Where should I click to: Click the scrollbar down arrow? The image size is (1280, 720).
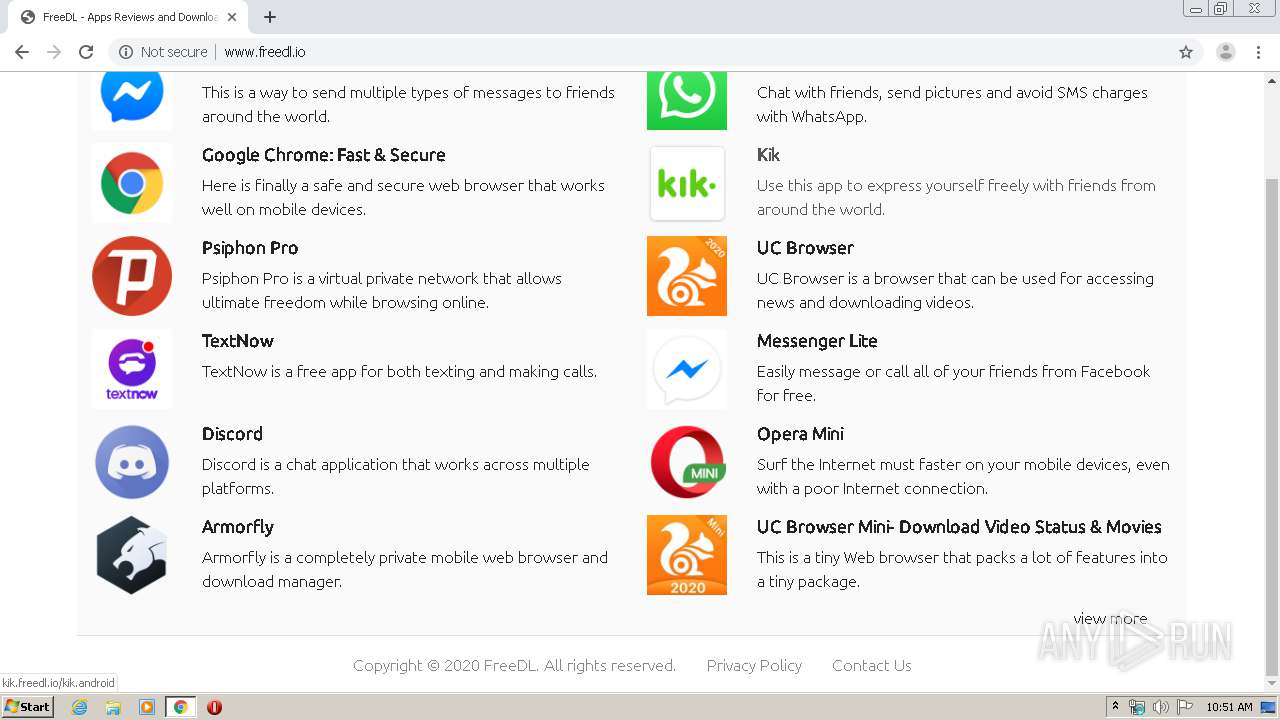coord(1272,684)
